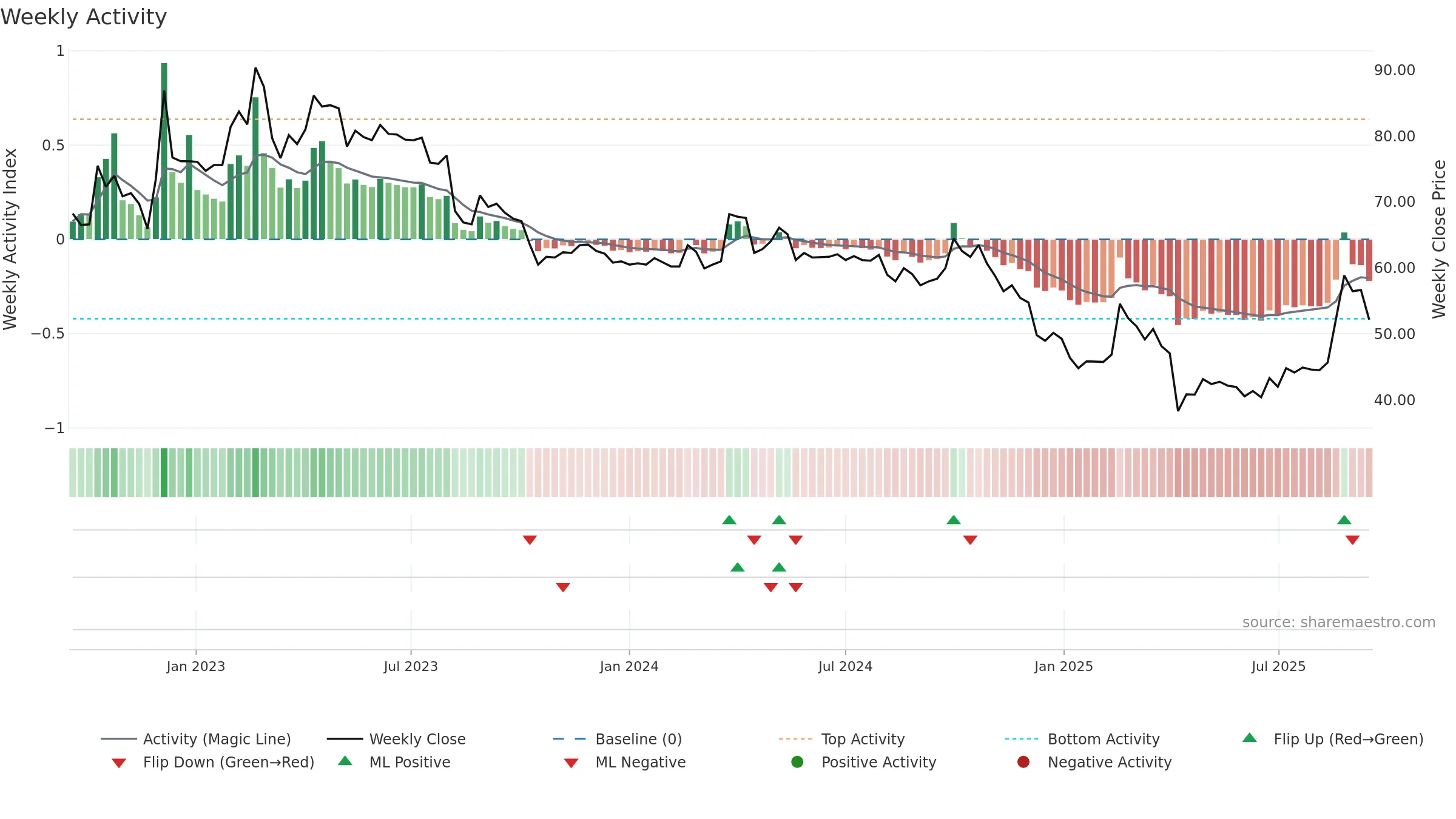Click the tallest green bar near Dec 2022

tap(164, 150)
